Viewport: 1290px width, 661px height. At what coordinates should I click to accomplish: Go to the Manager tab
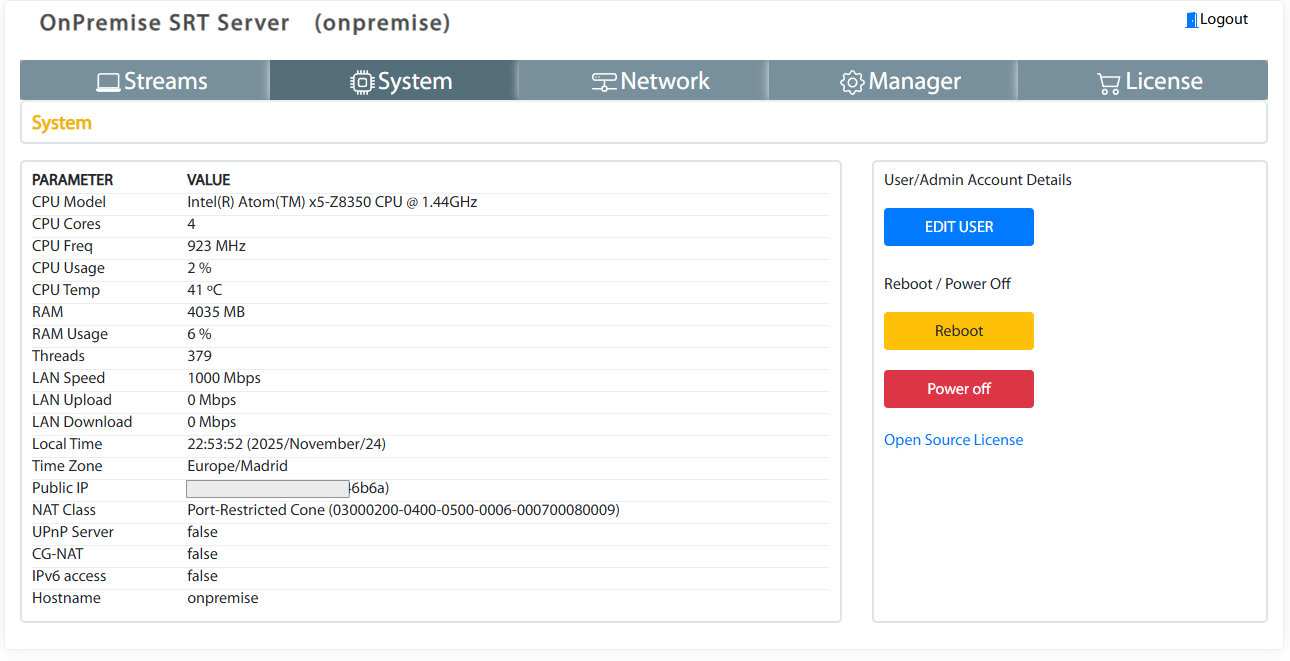pos(914,82)
